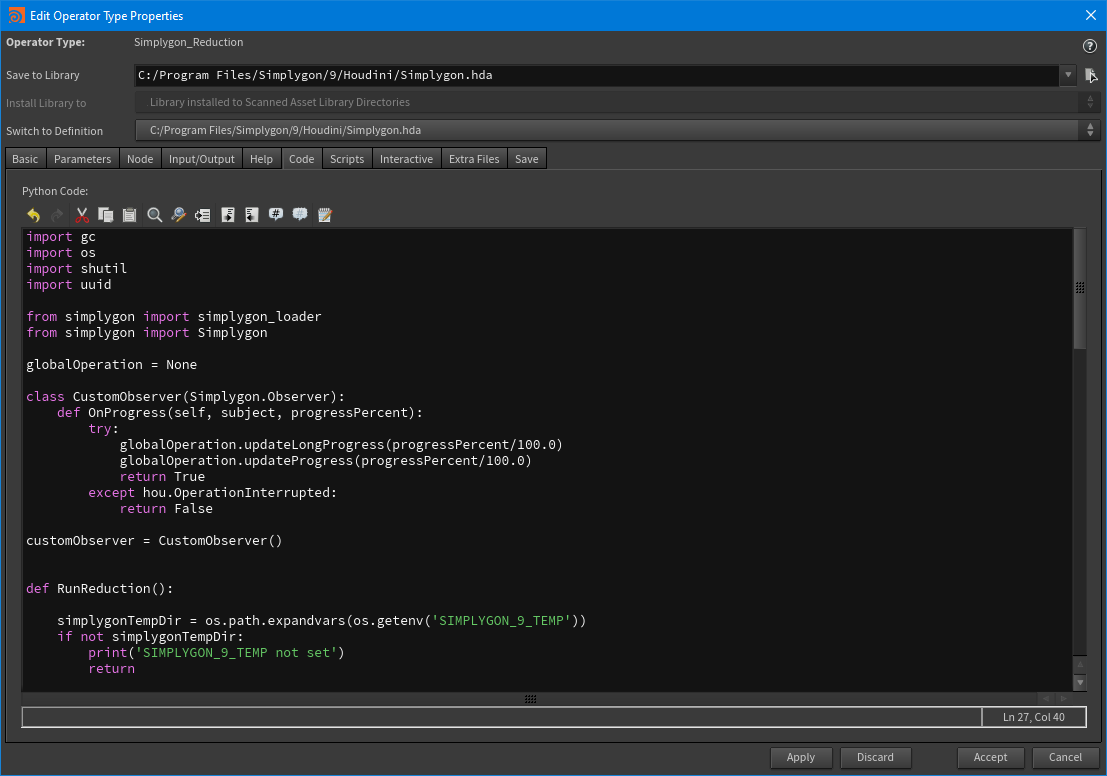Switch to the Parameters tab
Screen dimensions: 1107x776
(82, 158)
